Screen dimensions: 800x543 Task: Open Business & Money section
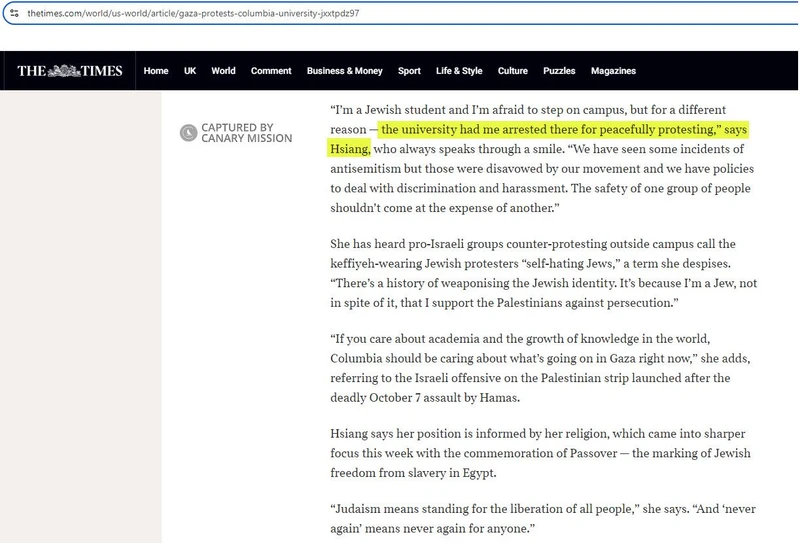(x=344, y=71)
